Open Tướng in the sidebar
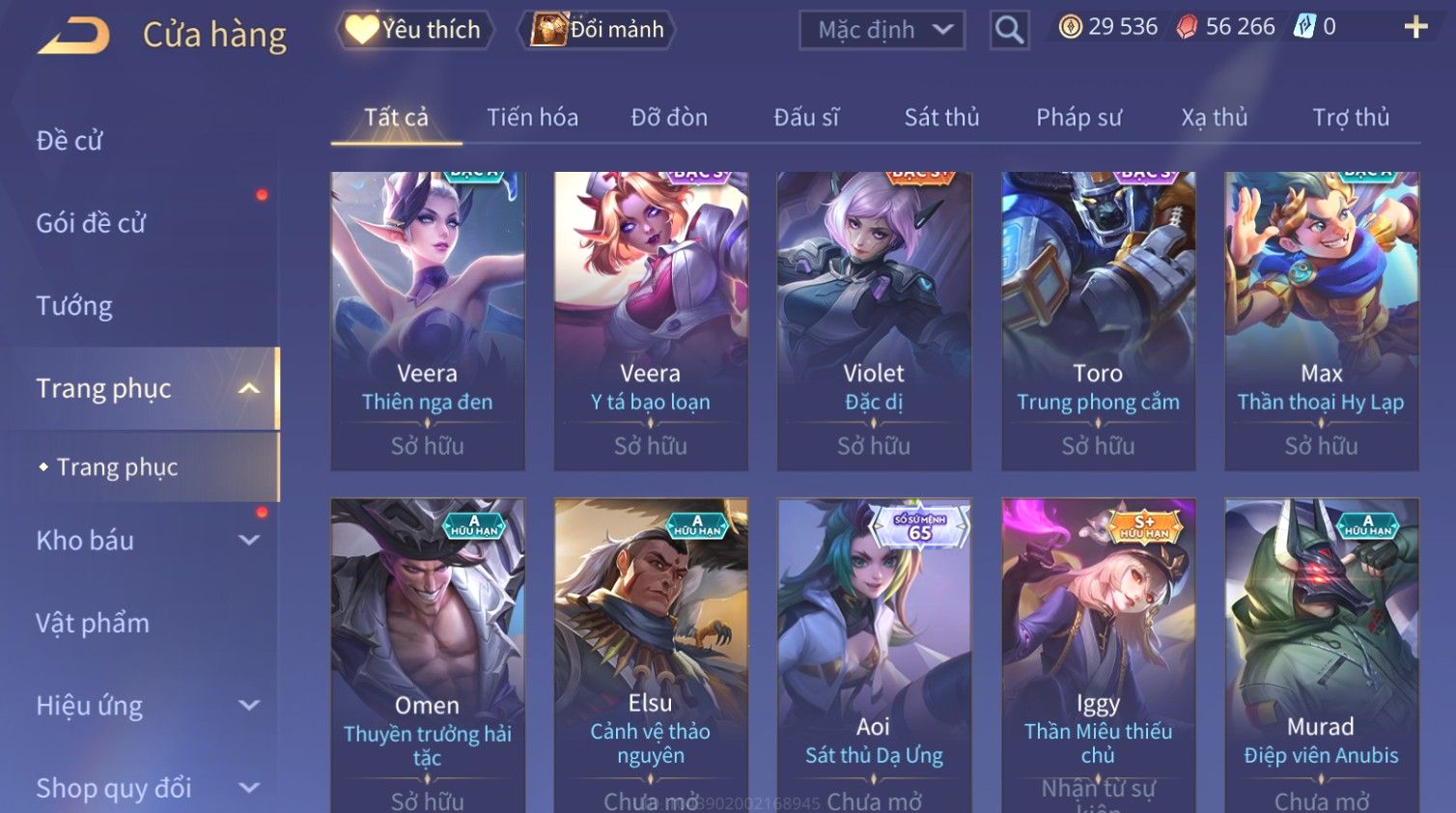Screen dimensions: 1456x813 coord(74,306)
